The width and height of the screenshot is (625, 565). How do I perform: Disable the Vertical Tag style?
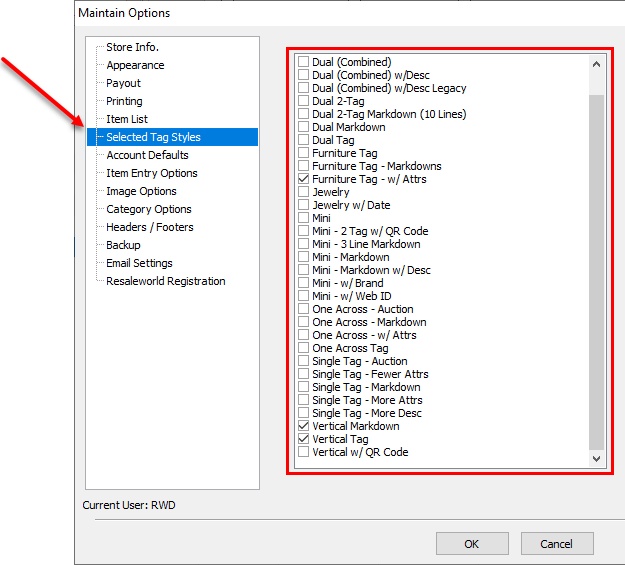[x=303, y=439]
